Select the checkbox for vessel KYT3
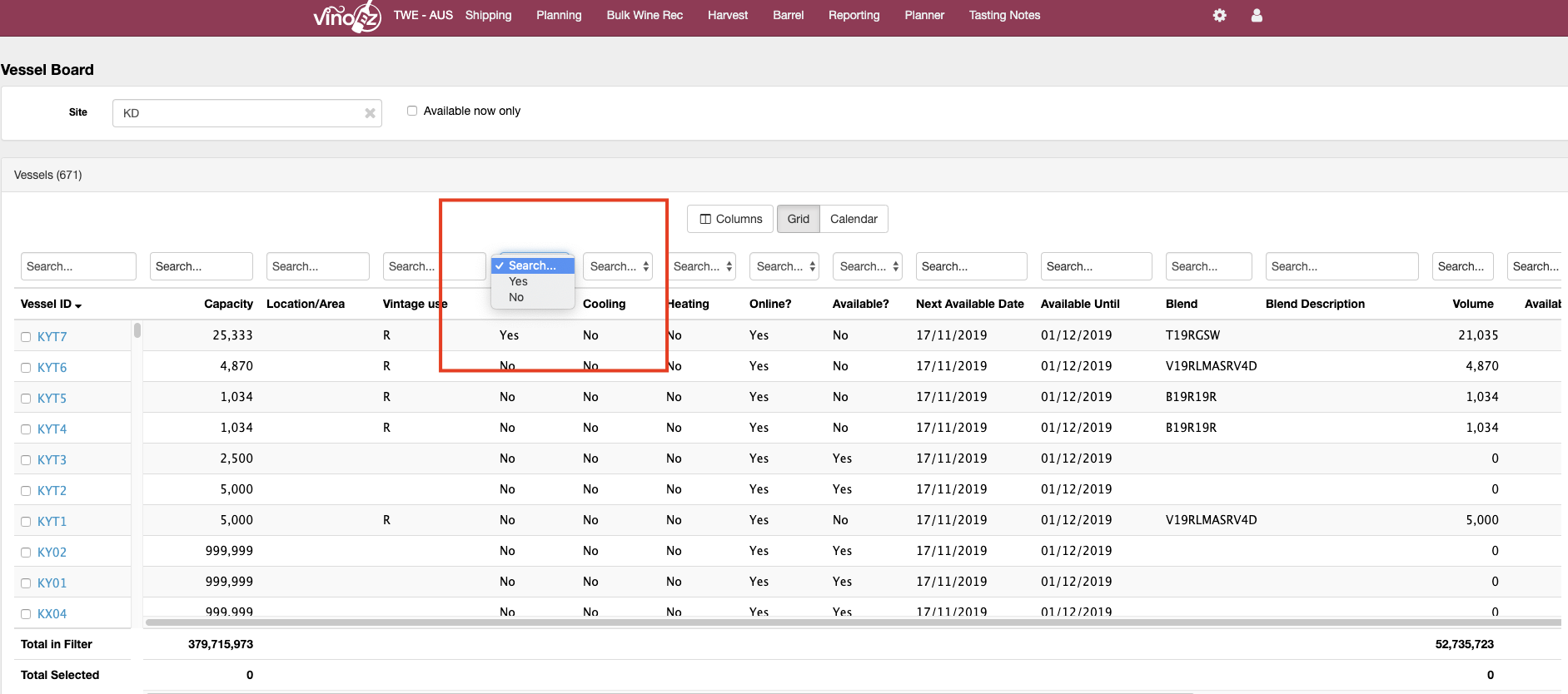1568x694 pixels. (x=26, y=460)
